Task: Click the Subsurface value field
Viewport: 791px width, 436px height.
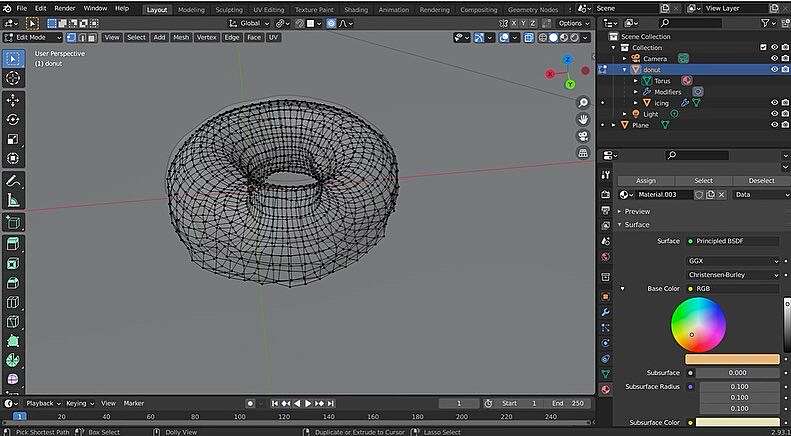Action: (738, 372)
